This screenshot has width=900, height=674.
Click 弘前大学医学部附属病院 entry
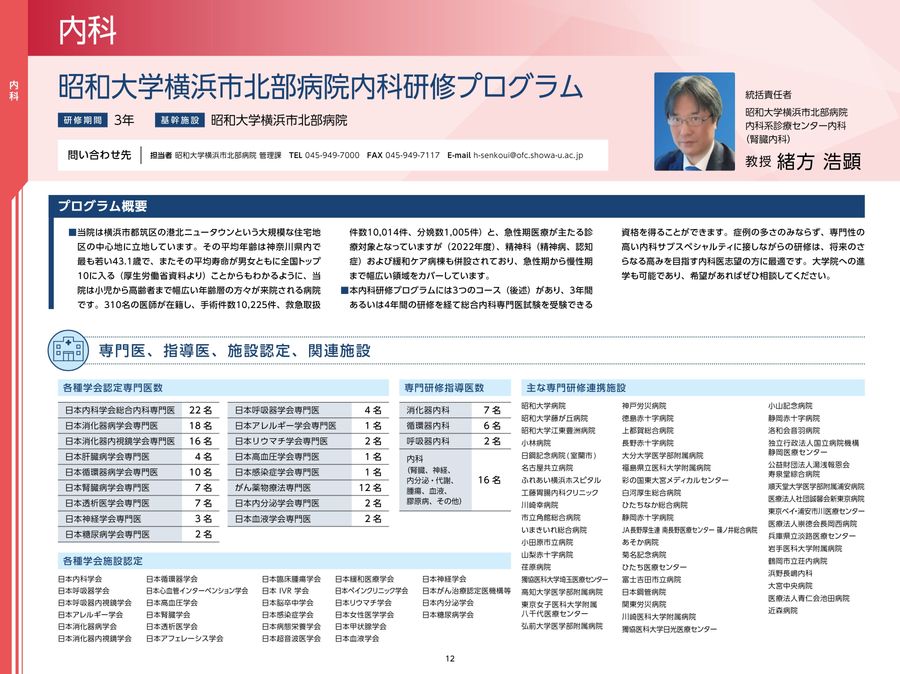[x=562, y=626]
